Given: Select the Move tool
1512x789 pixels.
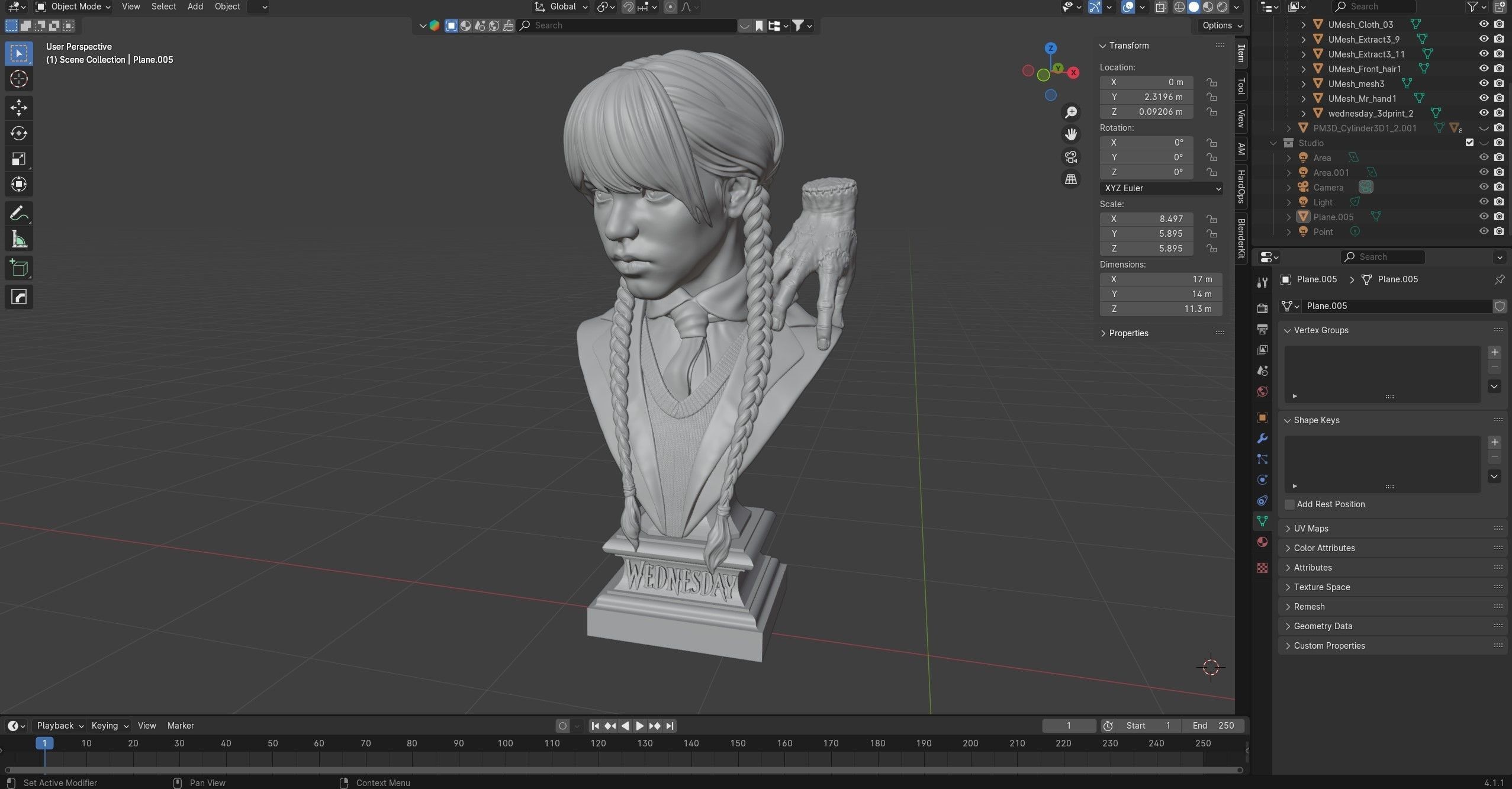Looking at the screenshot, I should pos(19,108).
